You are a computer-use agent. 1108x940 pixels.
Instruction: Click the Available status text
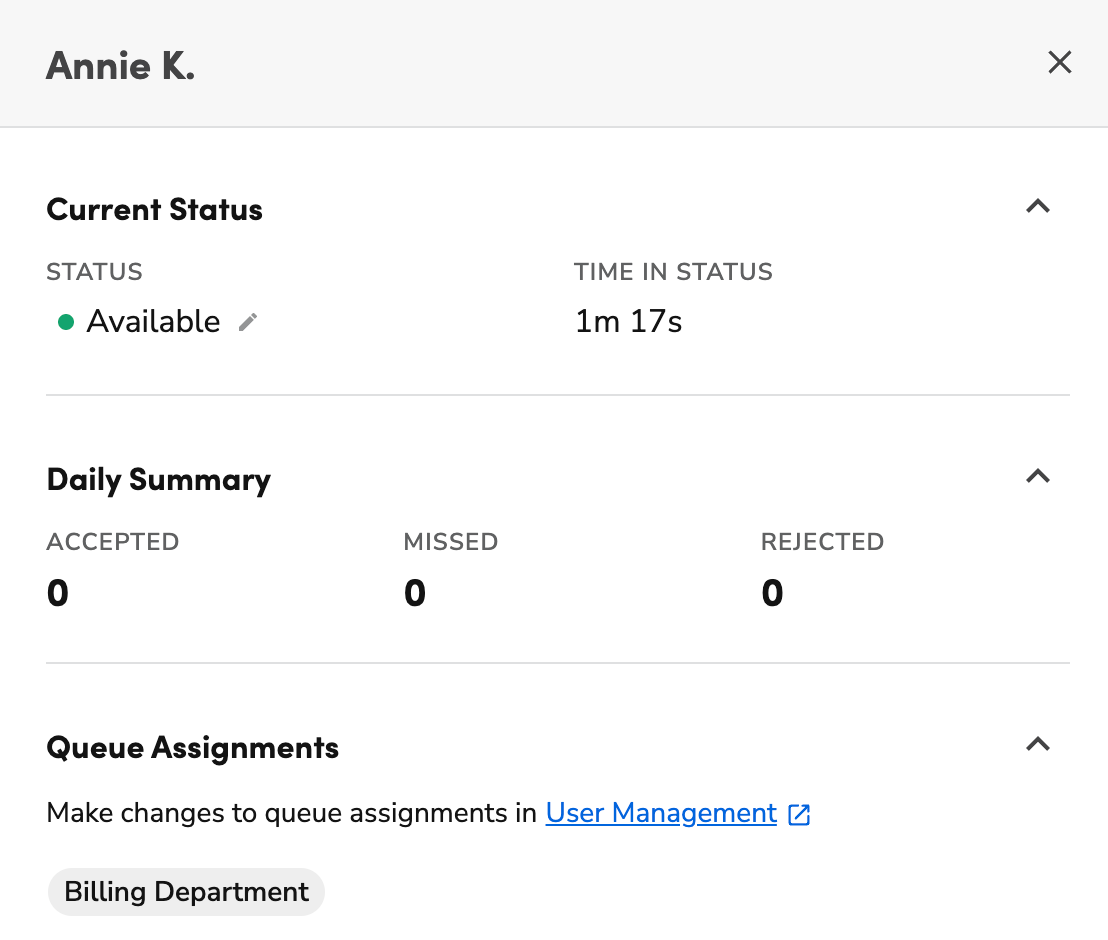click(x=153, y=322)
